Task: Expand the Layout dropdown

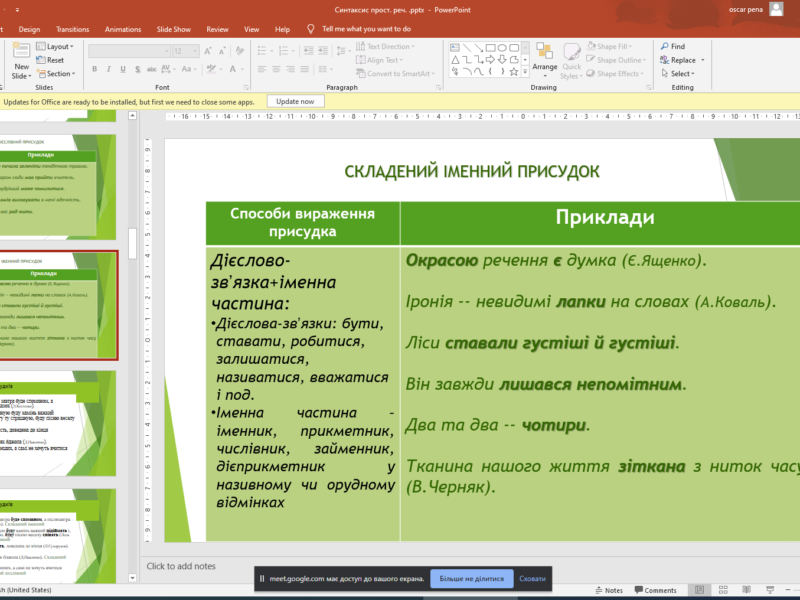Action: click(57, 46)
